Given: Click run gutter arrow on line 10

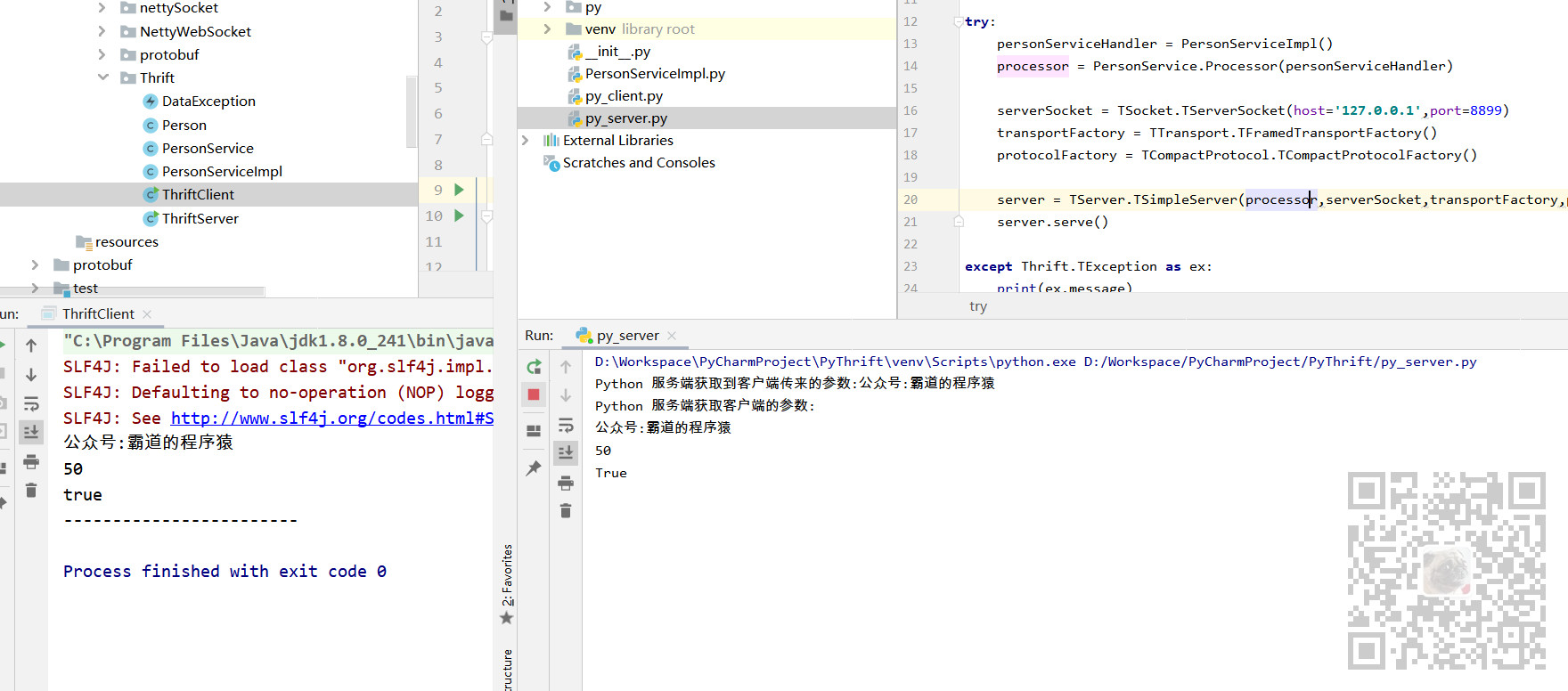Looking at the screenshot, I should (459, 215).
